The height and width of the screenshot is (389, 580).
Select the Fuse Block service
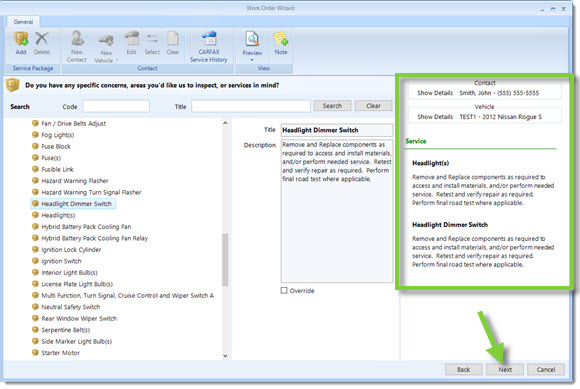pyautogui.click(x=56, y=146)
